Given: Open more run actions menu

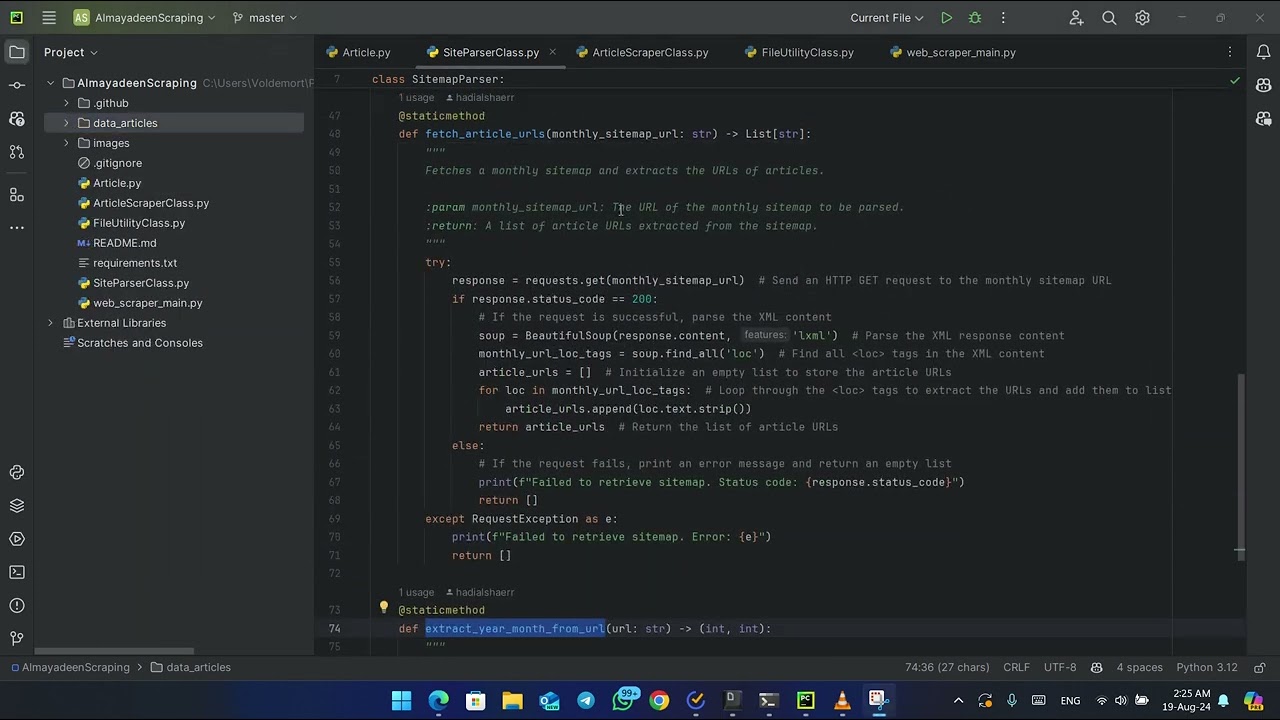Looking at the screenshot, I should point(1003,17).
